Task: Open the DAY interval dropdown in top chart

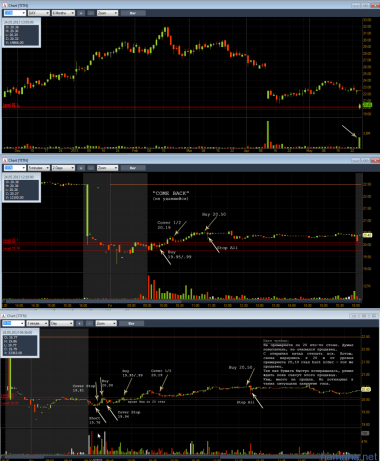Action: coord(39,13)
